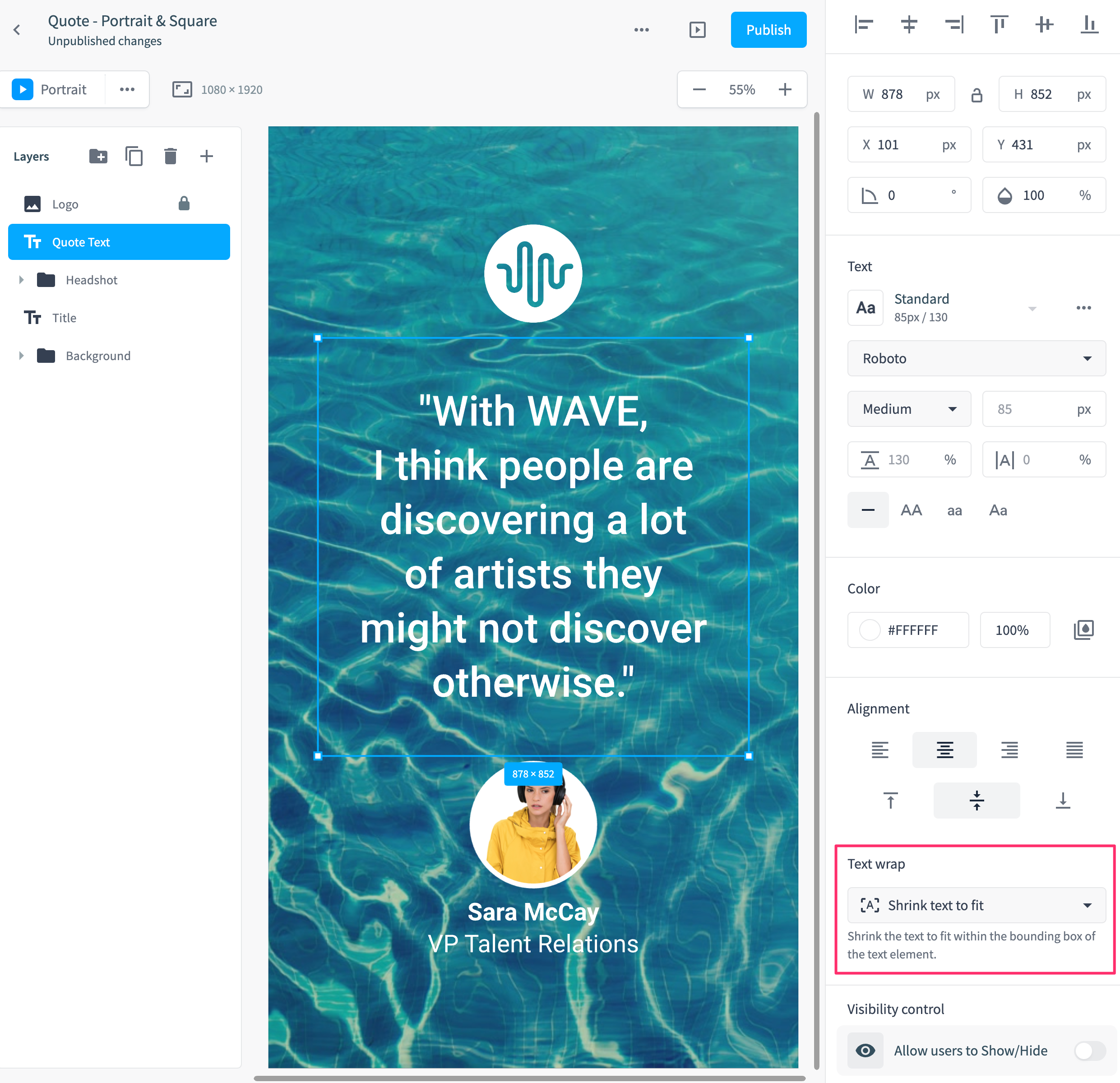Edit the rotation angle field

coord(908,195)
